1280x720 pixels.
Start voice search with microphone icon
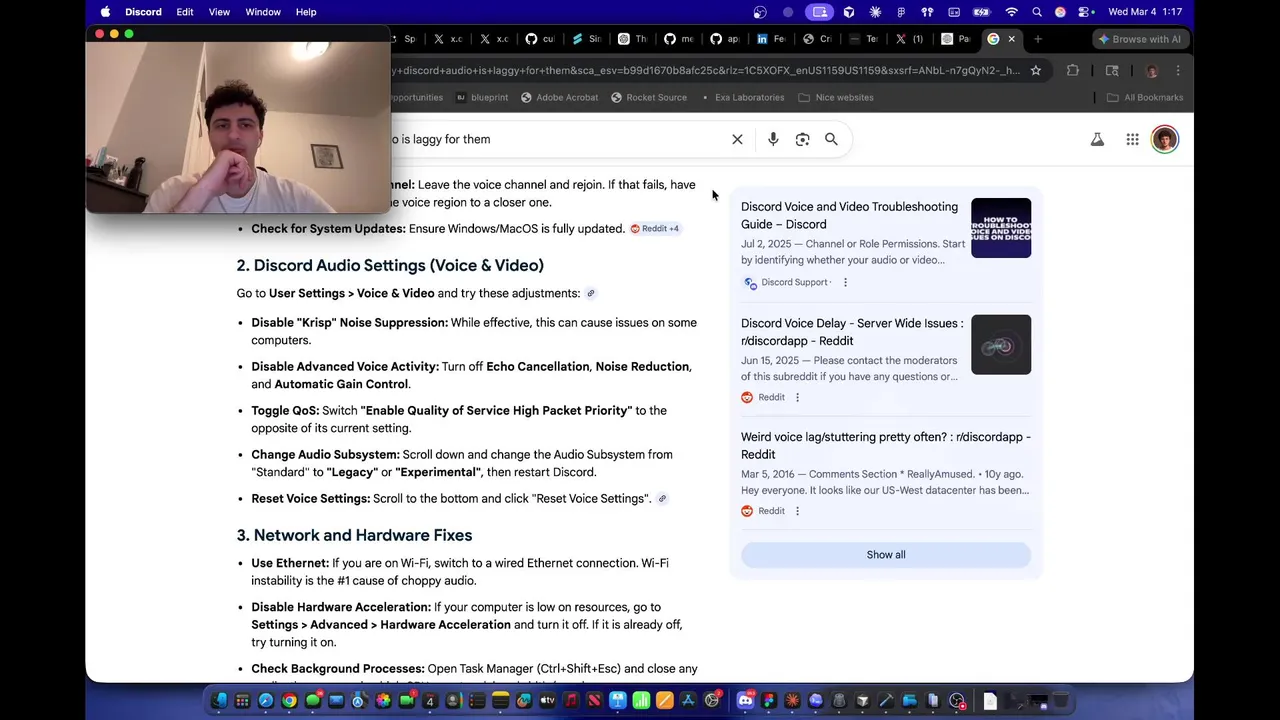coord(773,140)
